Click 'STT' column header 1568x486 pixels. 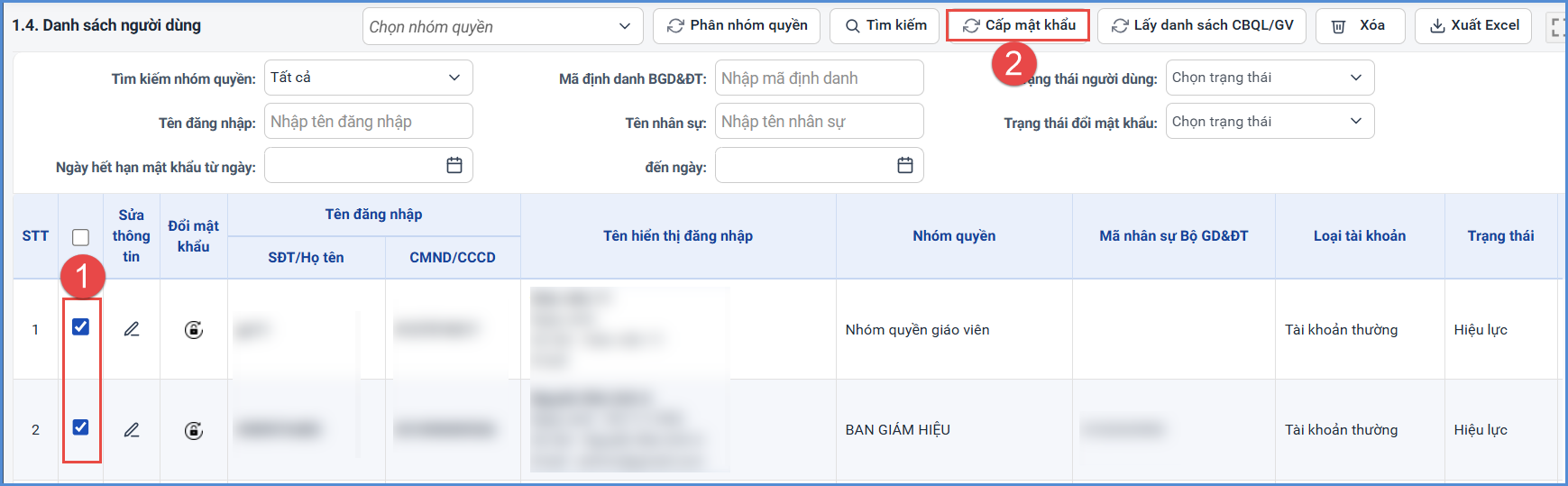[x=35, y=236]
